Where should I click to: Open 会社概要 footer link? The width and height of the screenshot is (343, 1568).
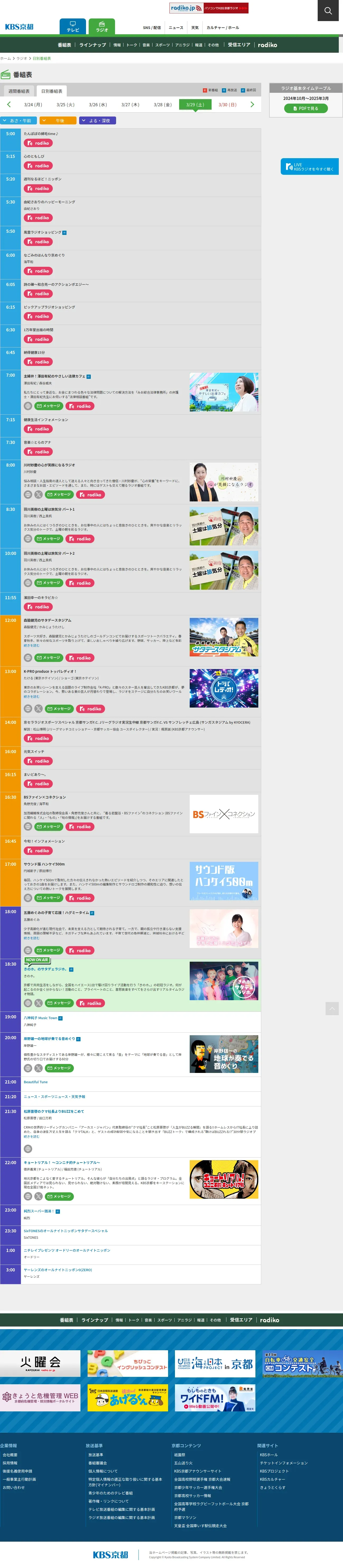[x=10, y=1455]
